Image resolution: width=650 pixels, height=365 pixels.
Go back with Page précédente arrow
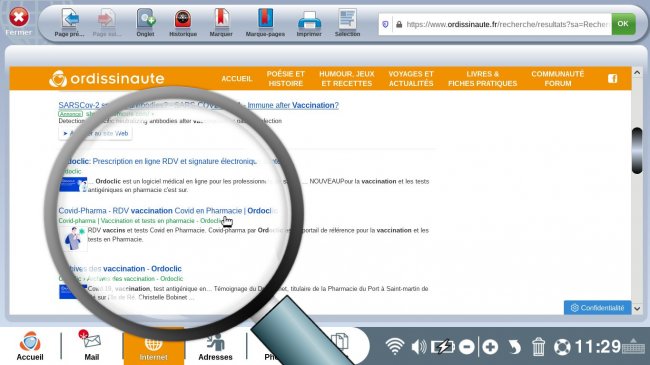[x=70, y=23]
